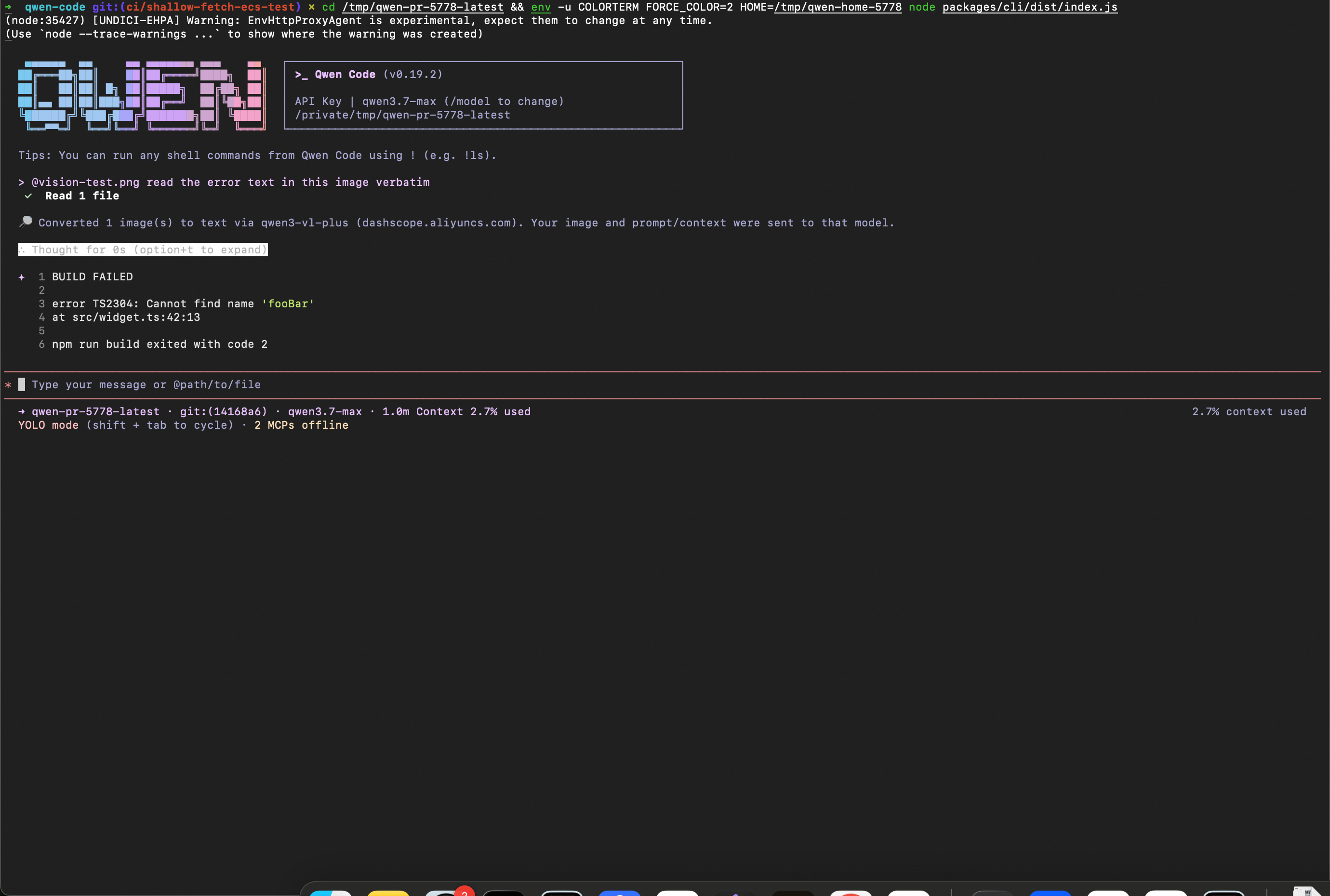Click the magnifier icon before 'Converted 1 image(s)'

(26, 222)
